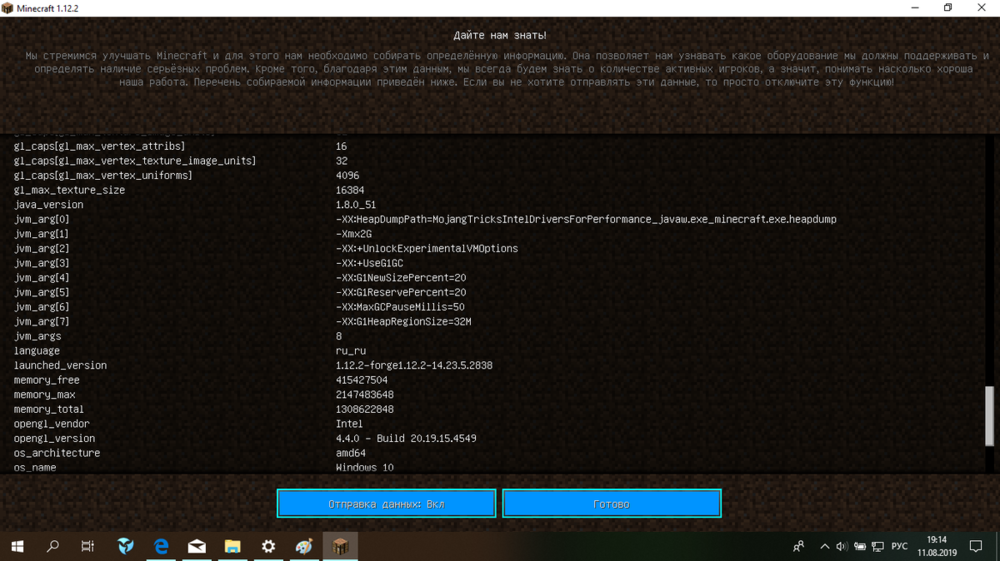Image resolution: width=1000 pixels, height=561 pixels.
Task: Open the Action Center notifications icon
Action: [976, 546]
